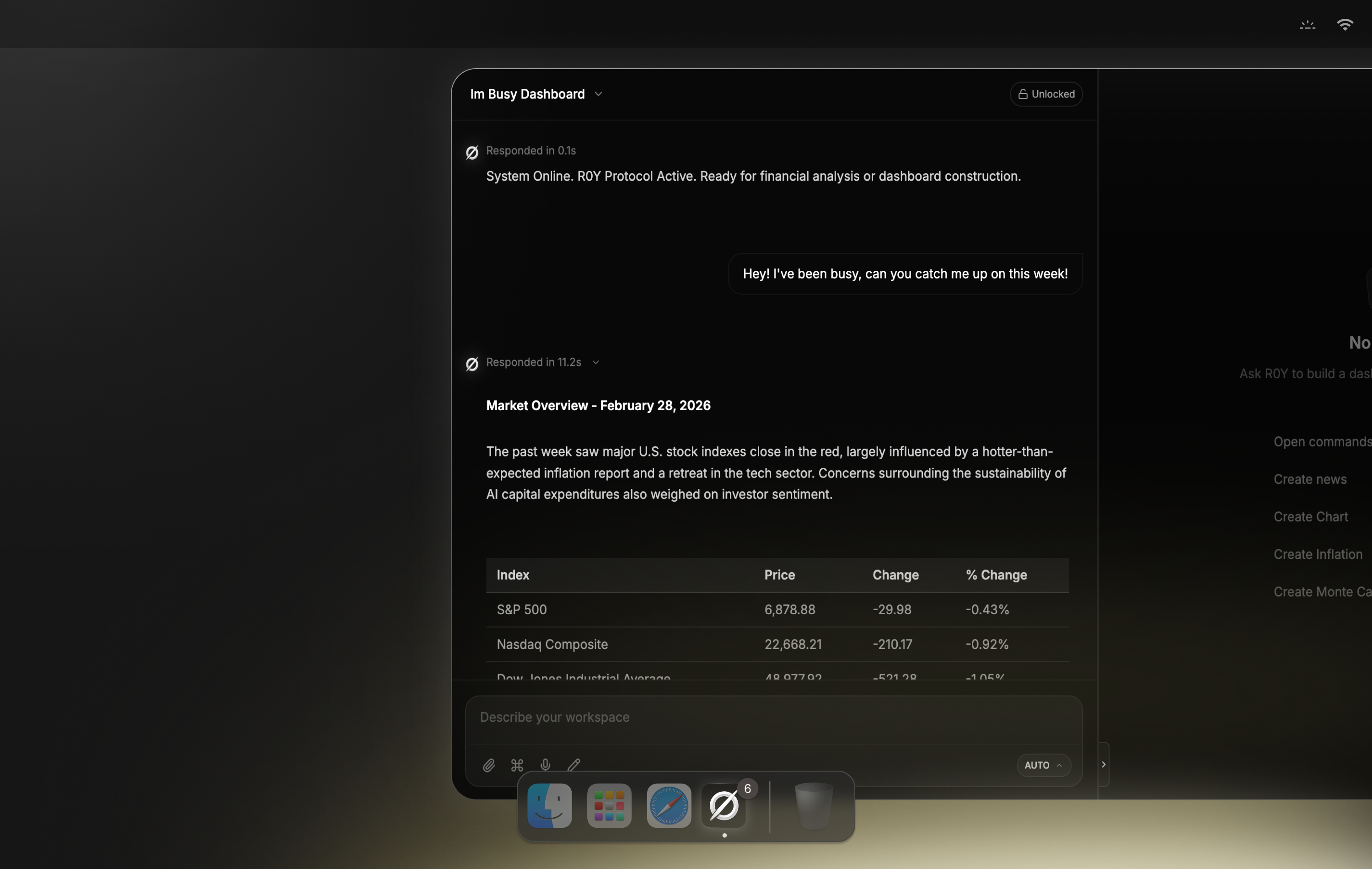The height and width of the screenshot is (869, 1372).
Task: Expand the Responded in 11.2s details
Action: pos(596,362)
